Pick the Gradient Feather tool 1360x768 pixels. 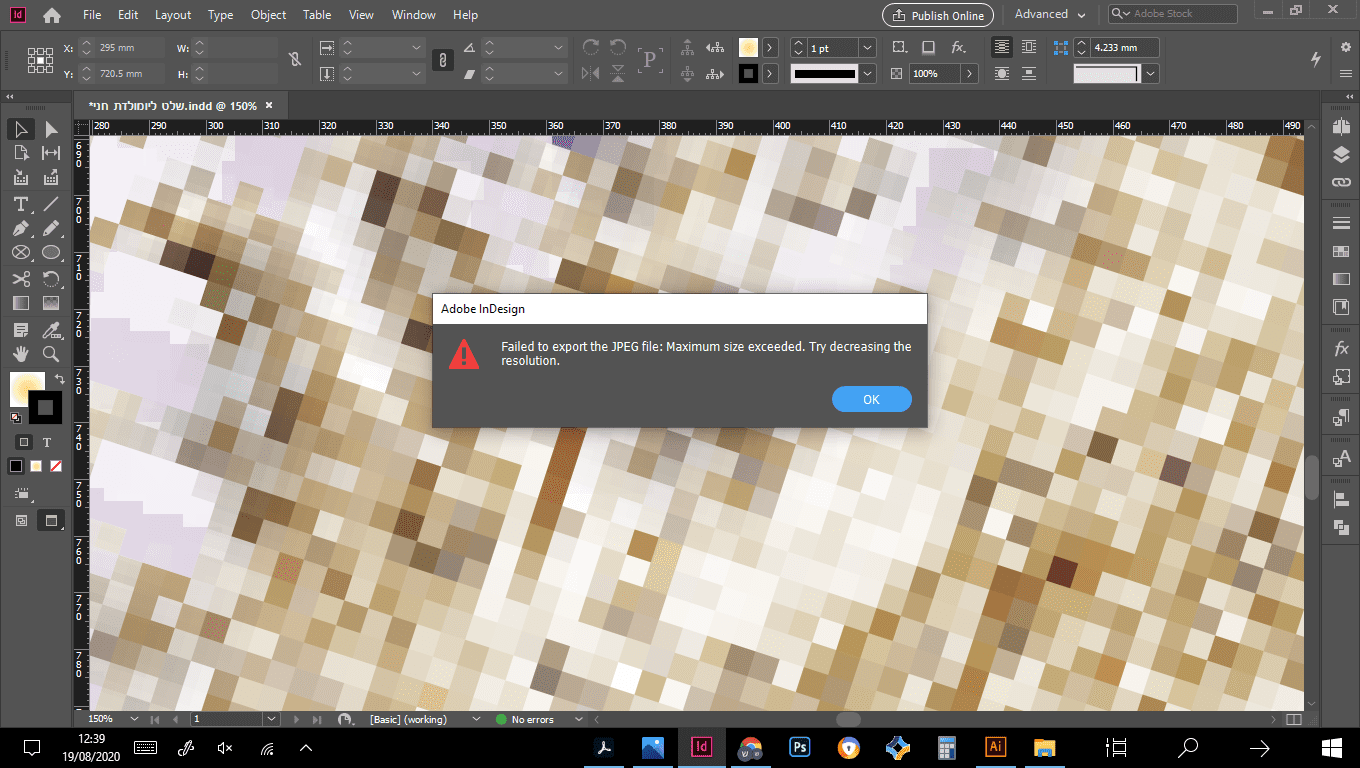[x=51, y=304]
